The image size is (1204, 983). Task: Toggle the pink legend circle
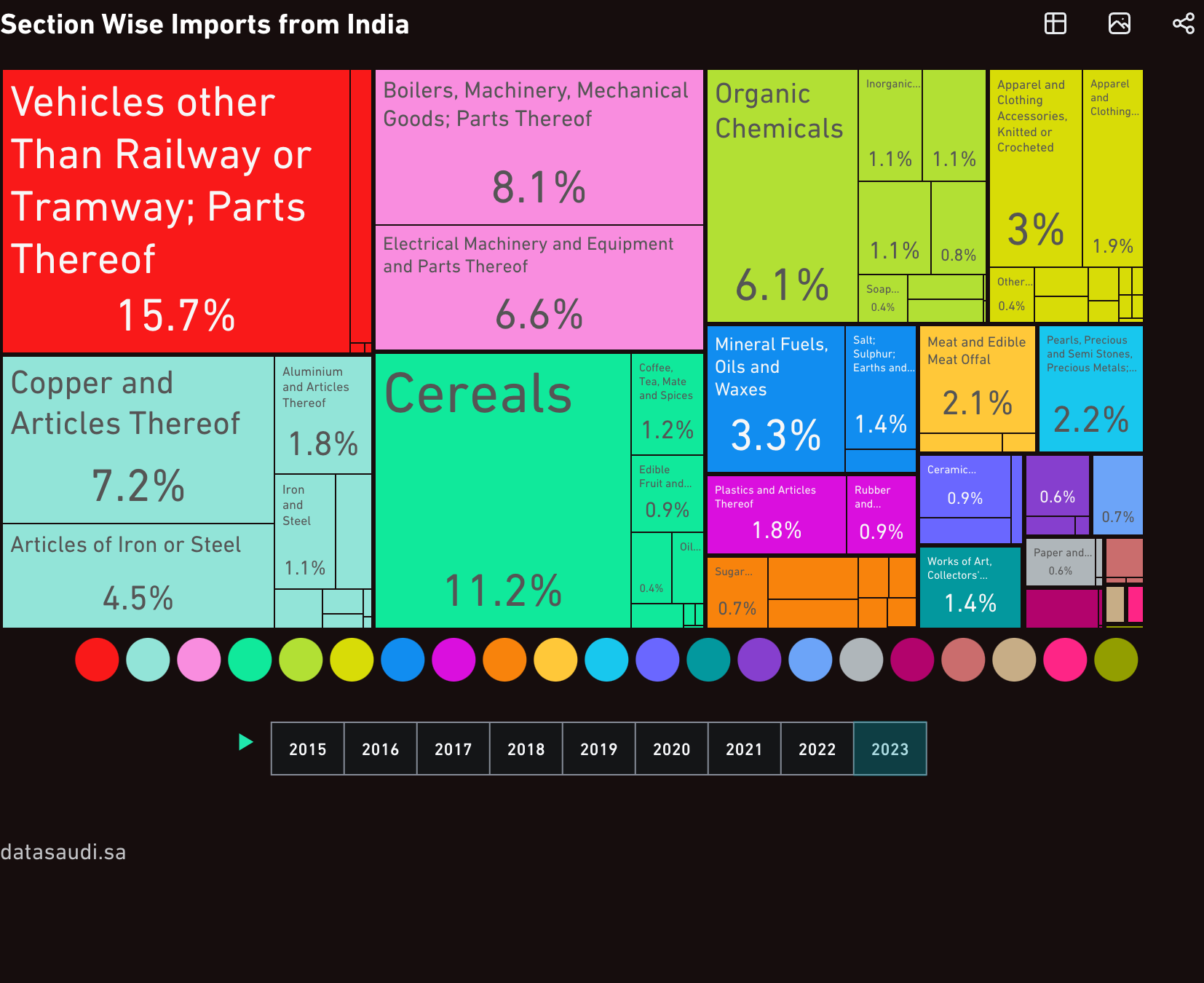(199, 660)
